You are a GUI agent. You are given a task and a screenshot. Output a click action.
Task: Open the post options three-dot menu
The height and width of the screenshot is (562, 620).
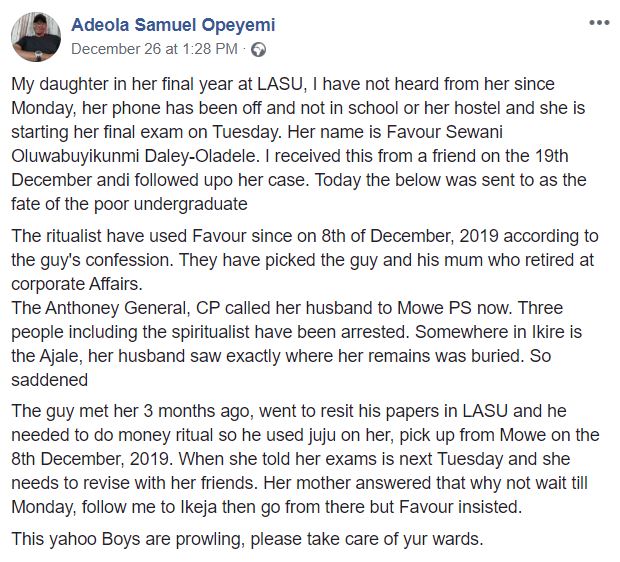pos(599,23)
